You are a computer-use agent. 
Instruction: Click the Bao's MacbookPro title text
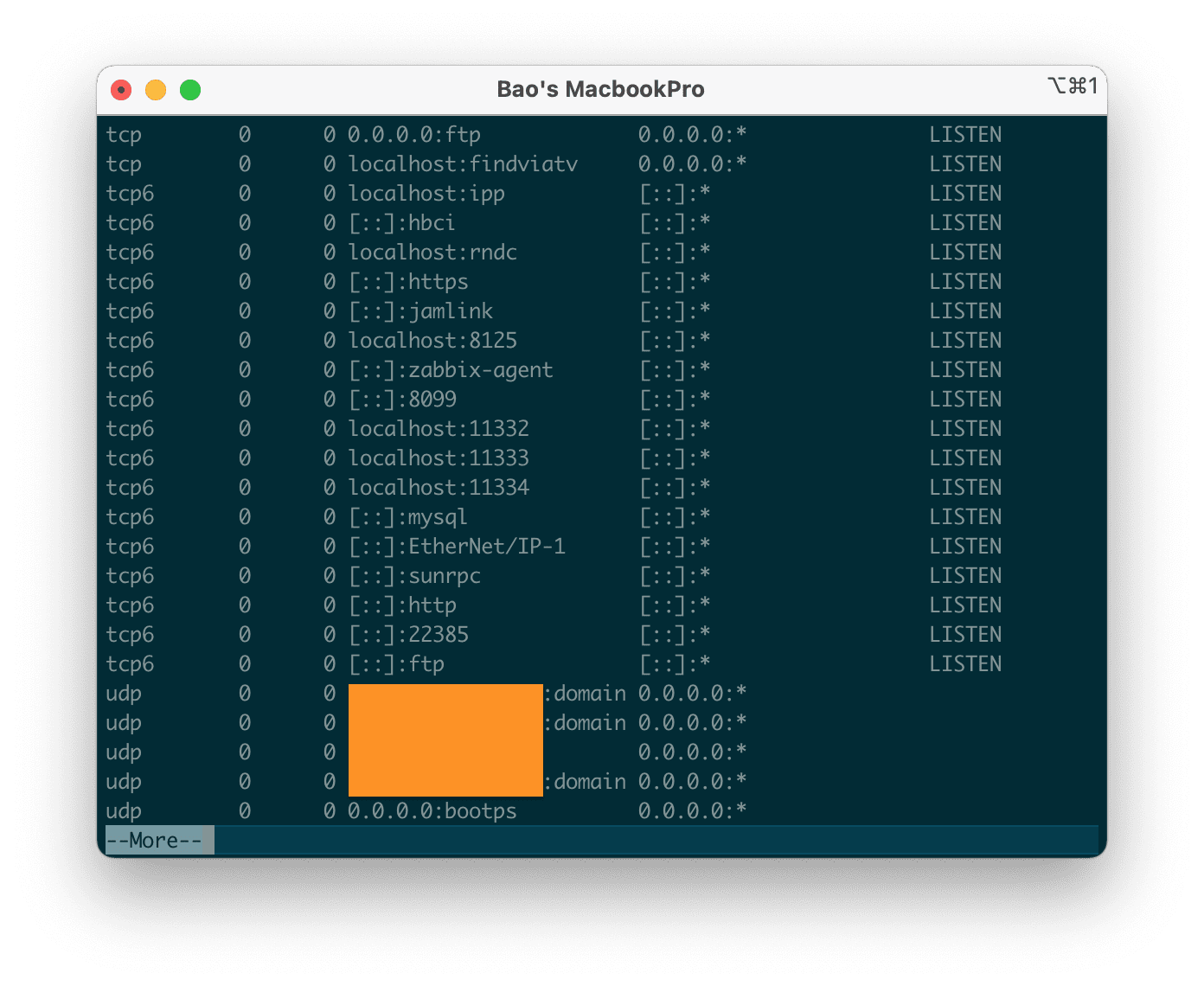coord(601,88)
